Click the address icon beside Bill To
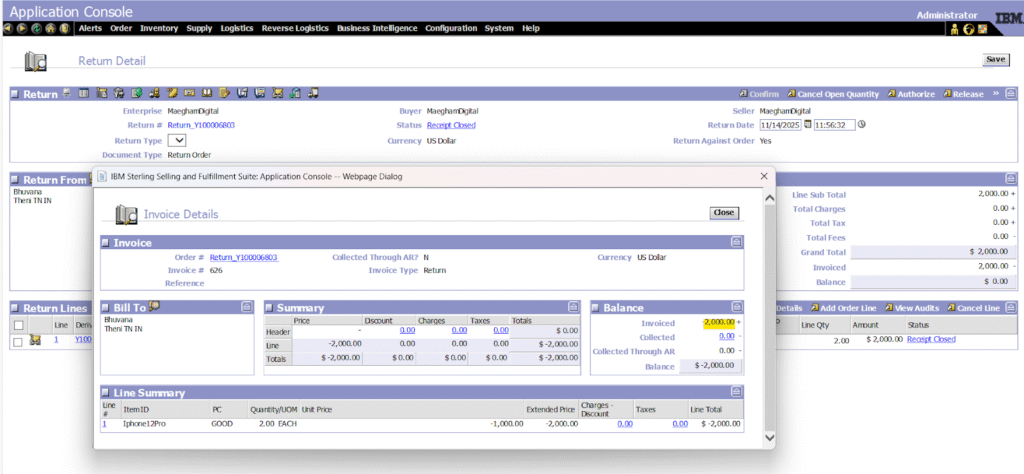Image resolution: width=1024 pixels, height=474 pixels. pos(154,306)
